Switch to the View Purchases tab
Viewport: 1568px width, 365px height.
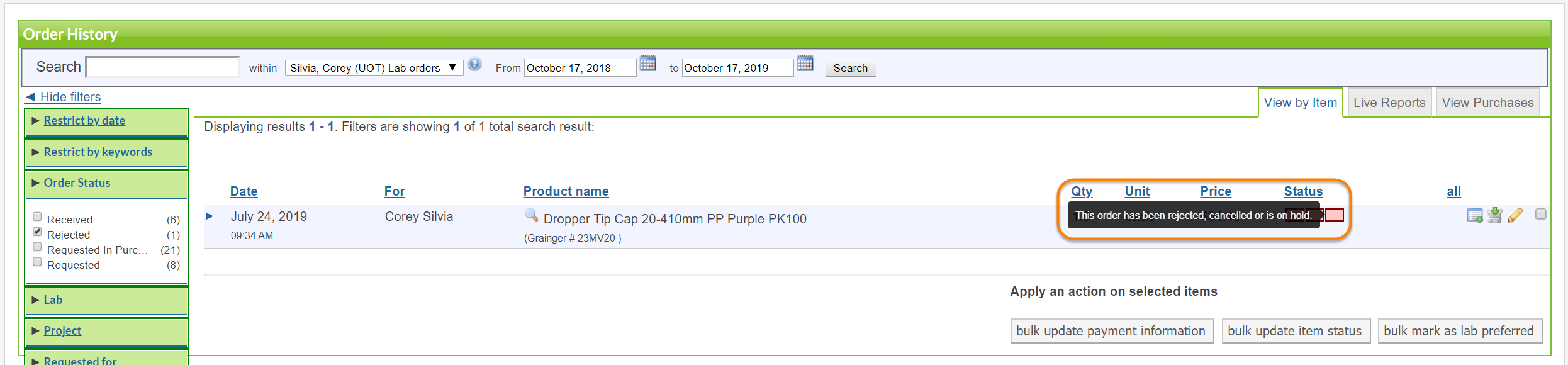pos(1487,103)
